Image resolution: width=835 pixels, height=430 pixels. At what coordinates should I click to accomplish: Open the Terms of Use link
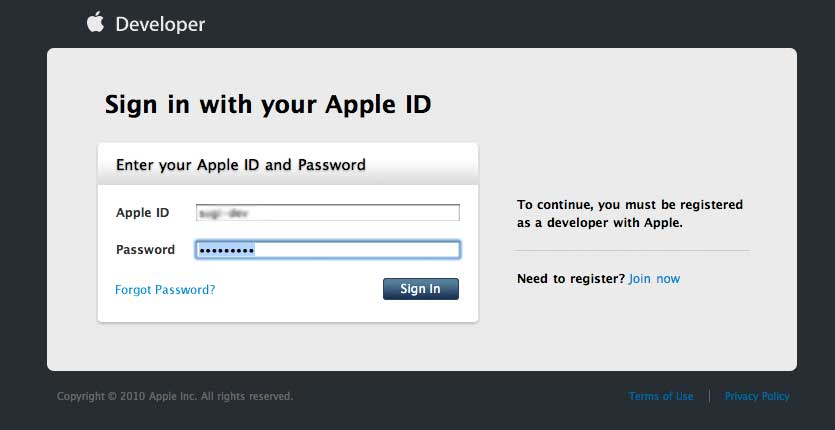click(661, 397)
